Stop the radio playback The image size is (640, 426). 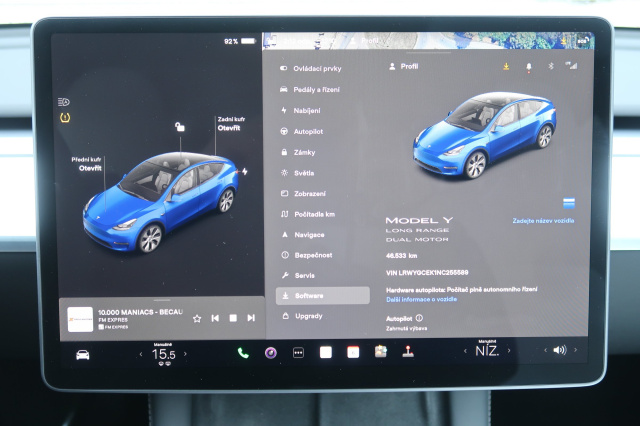(x=233, y=318)
